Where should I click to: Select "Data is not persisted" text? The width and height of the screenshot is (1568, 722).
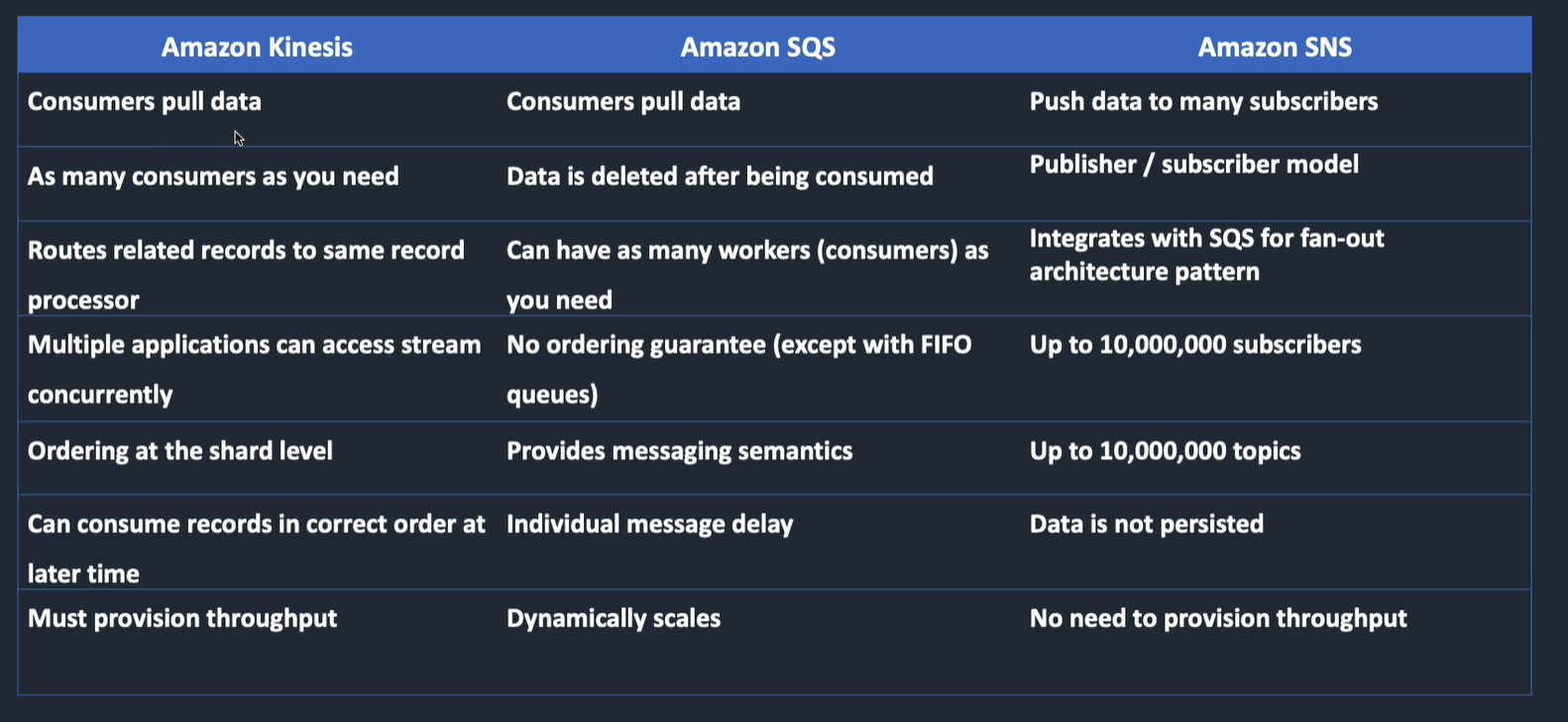pyautogui.click(x=1146, y=525)
